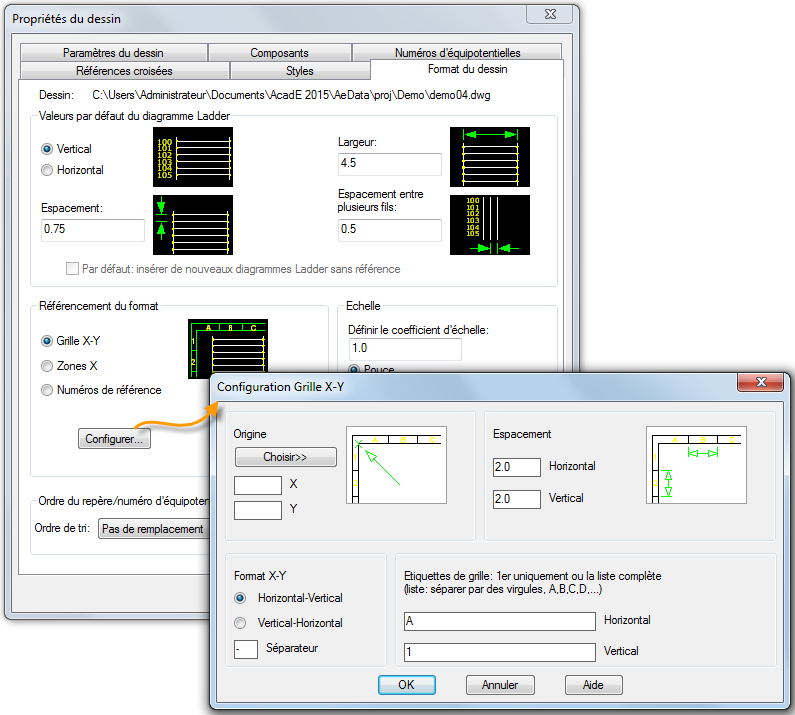
Task: Select Horizontal-Vertical X-Y format
Action: click(x=240, y=598)
